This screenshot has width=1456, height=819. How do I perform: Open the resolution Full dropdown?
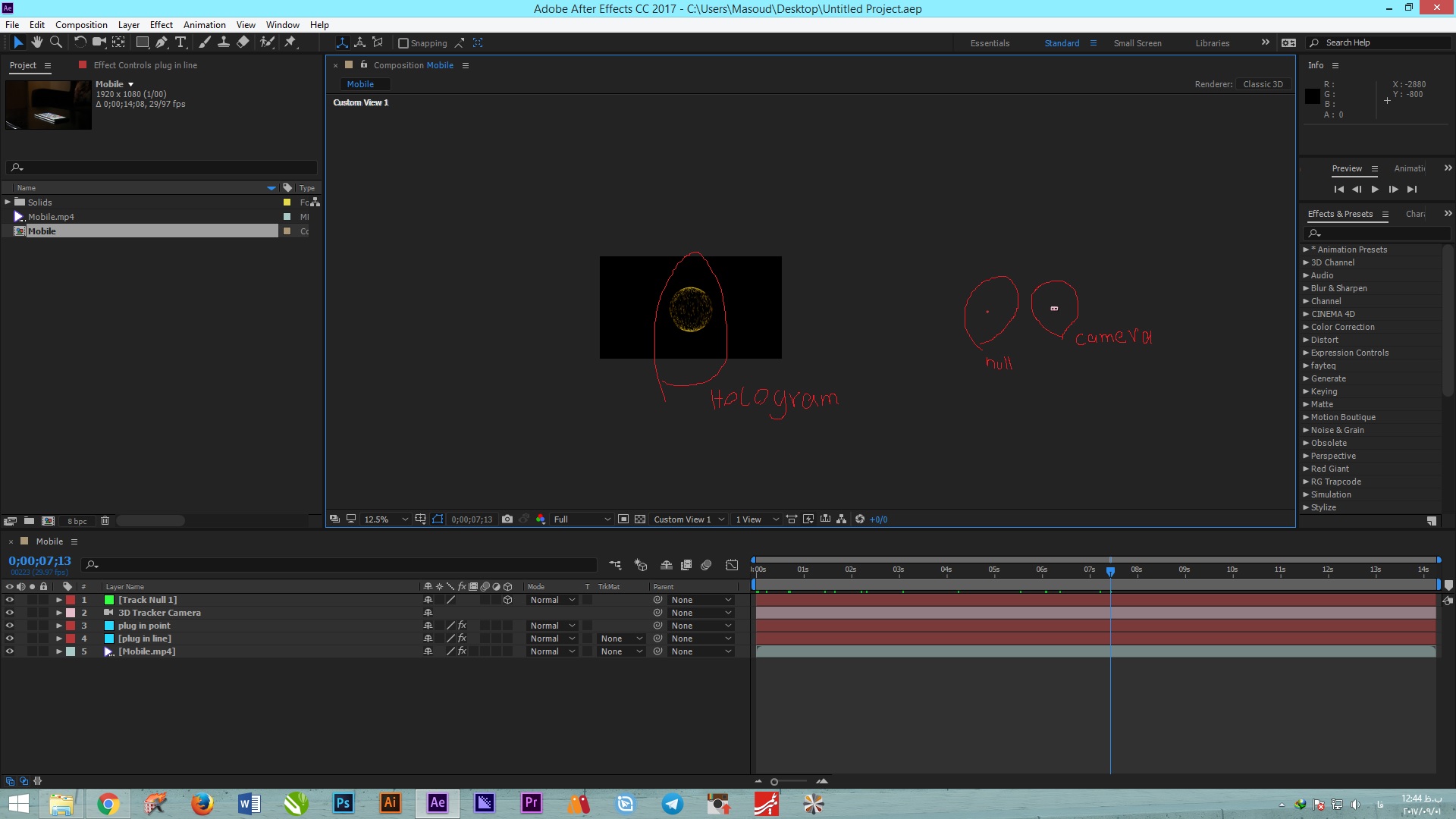[x=582, y=519]
